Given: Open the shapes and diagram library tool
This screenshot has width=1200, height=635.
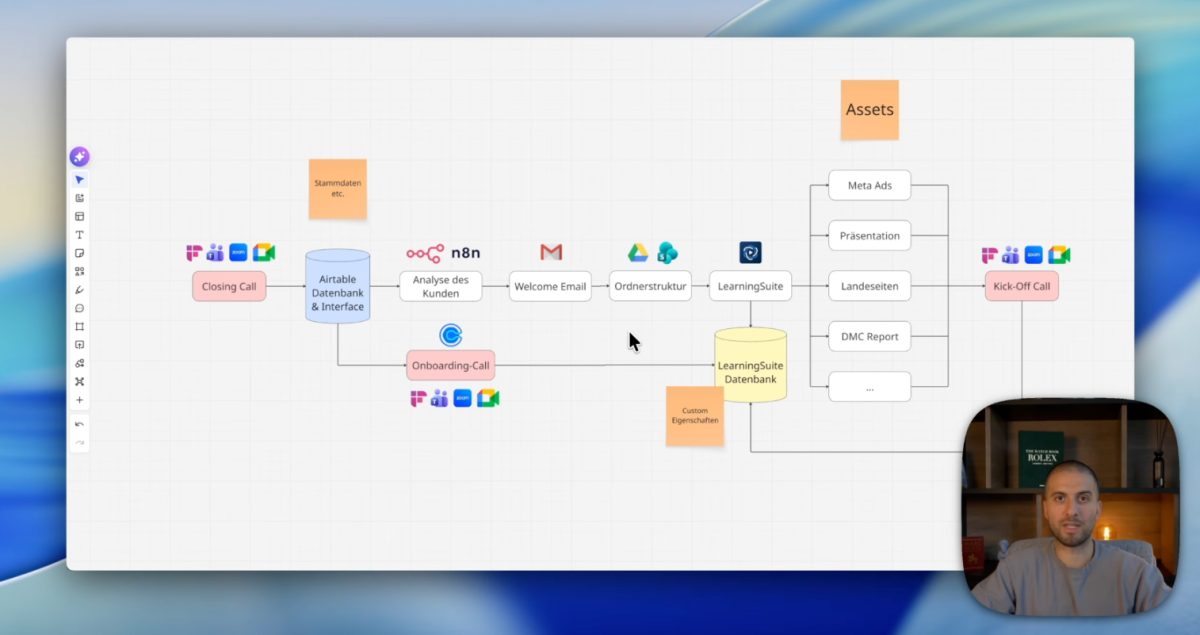Looking at the screenshot, I should pyautogui.click(x=79, y=363).
